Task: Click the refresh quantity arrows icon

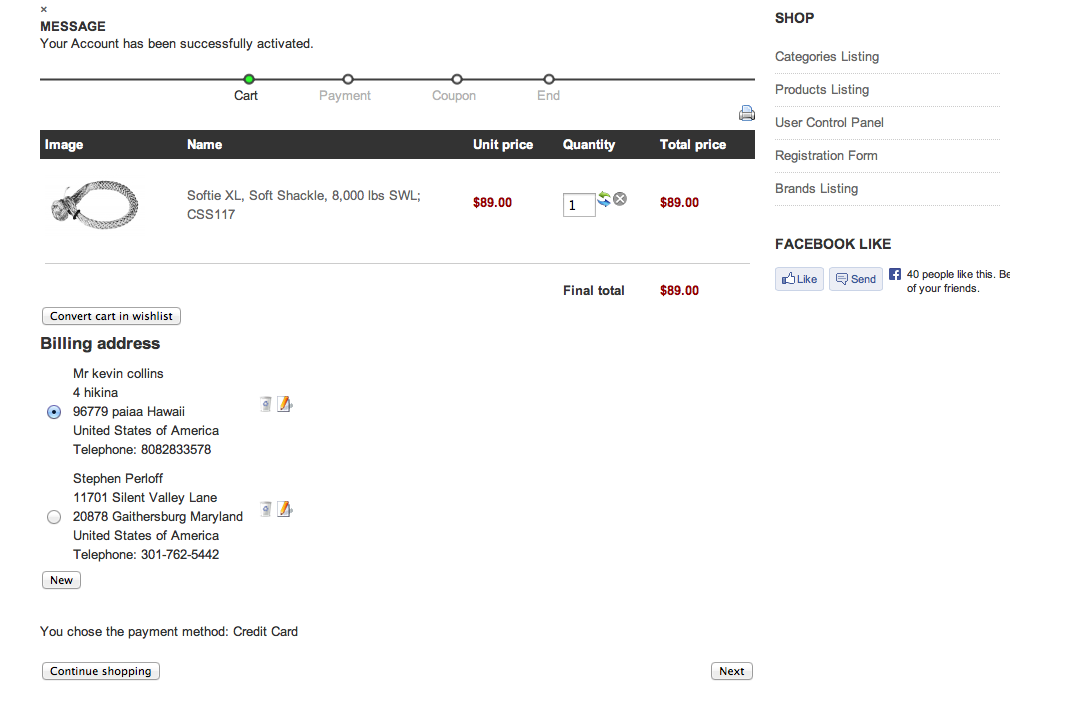Action: coord(604,199)
